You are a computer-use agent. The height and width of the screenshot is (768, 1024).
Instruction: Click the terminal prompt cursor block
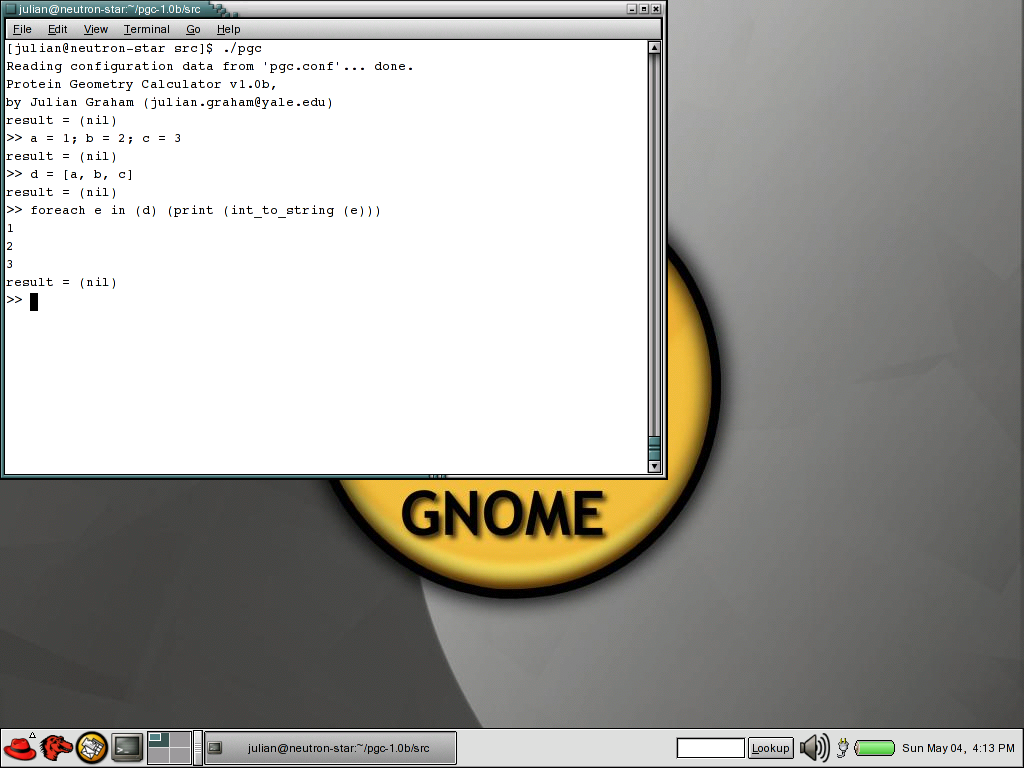pos(34,301)
